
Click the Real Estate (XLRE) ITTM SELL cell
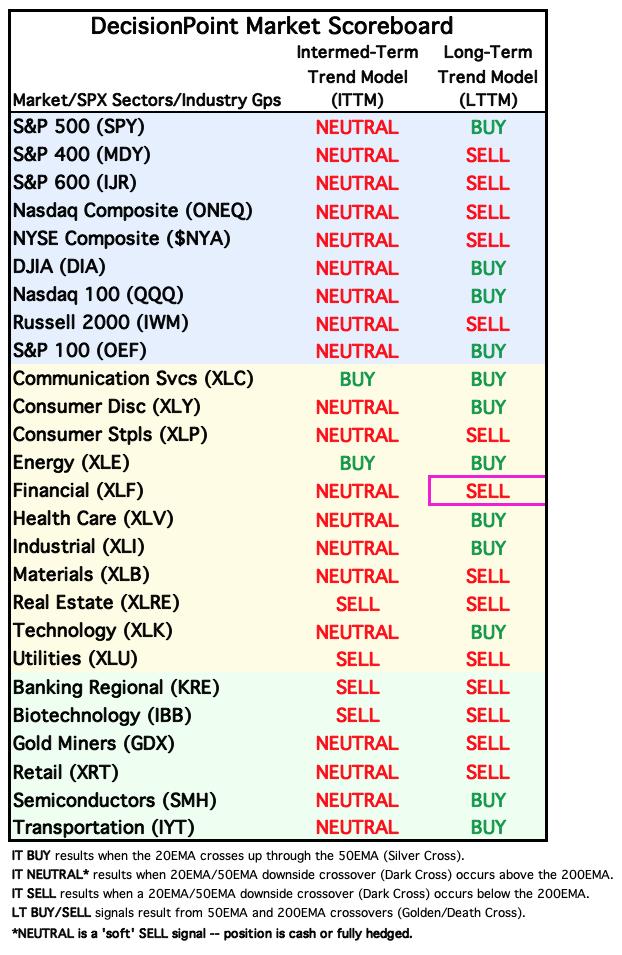pyautogui.click(x=358, y=604)
